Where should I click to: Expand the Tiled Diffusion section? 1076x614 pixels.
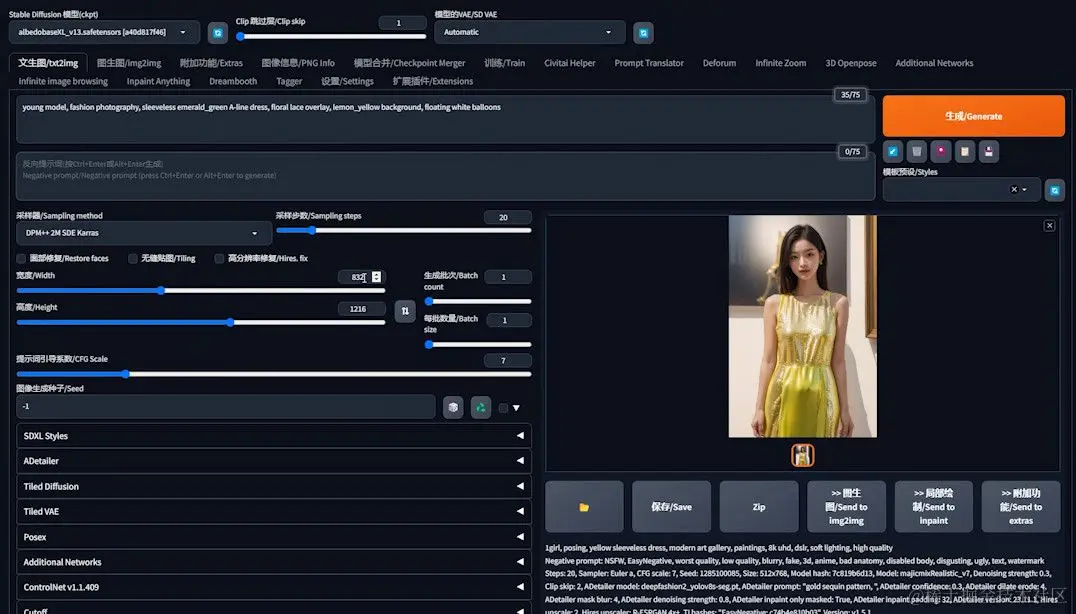point(274,486)
